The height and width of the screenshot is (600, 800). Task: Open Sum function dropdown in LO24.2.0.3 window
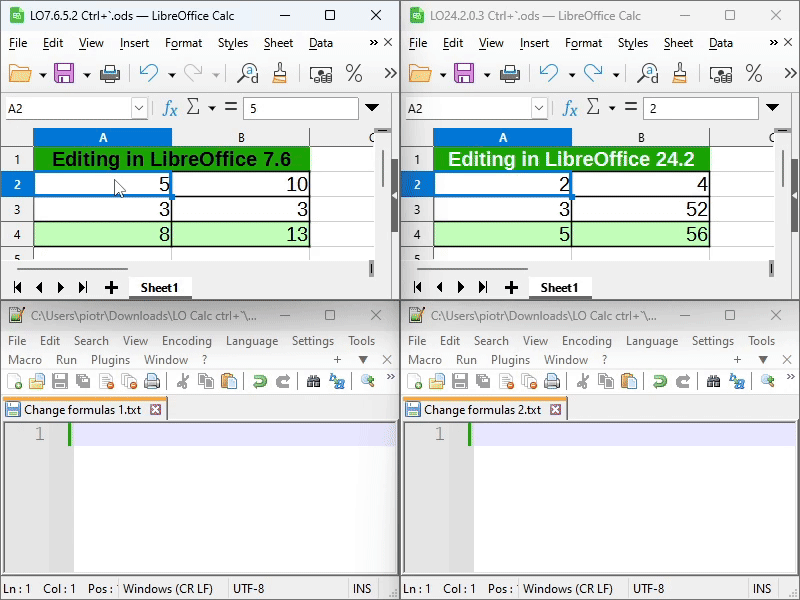point(612,108)
